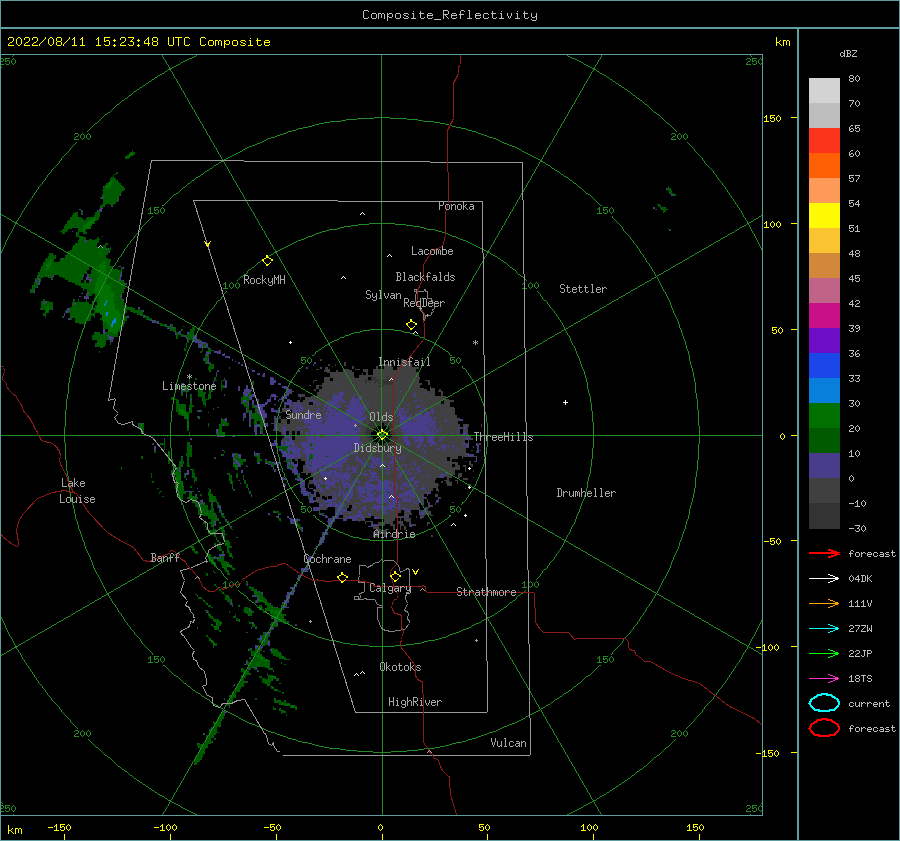
Task: Click the Lake Louise label
Action: pyautogui.click(x=77, y=491)
